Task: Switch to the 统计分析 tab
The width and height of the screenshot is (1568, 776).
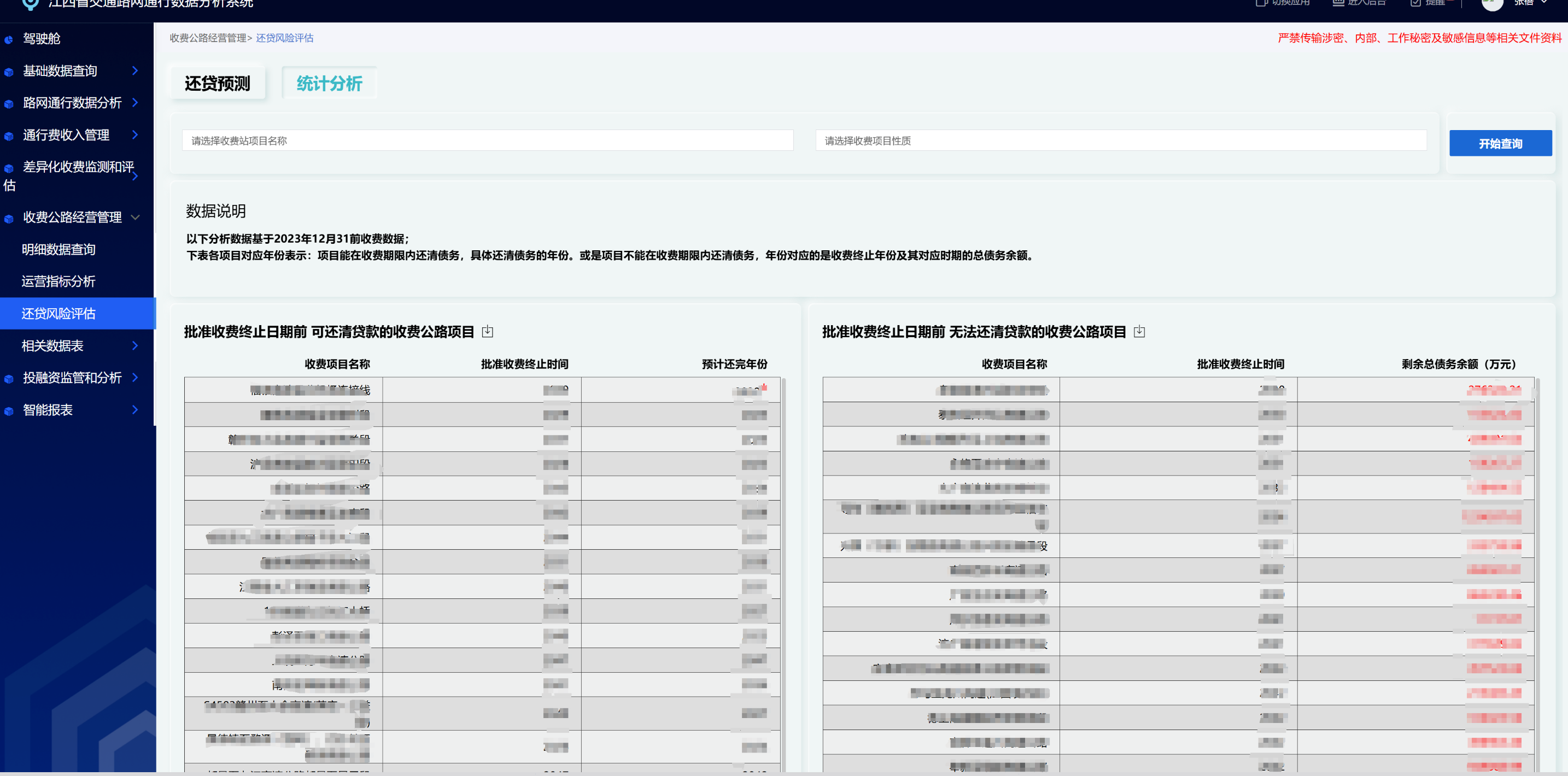Action: coord(329,84)
